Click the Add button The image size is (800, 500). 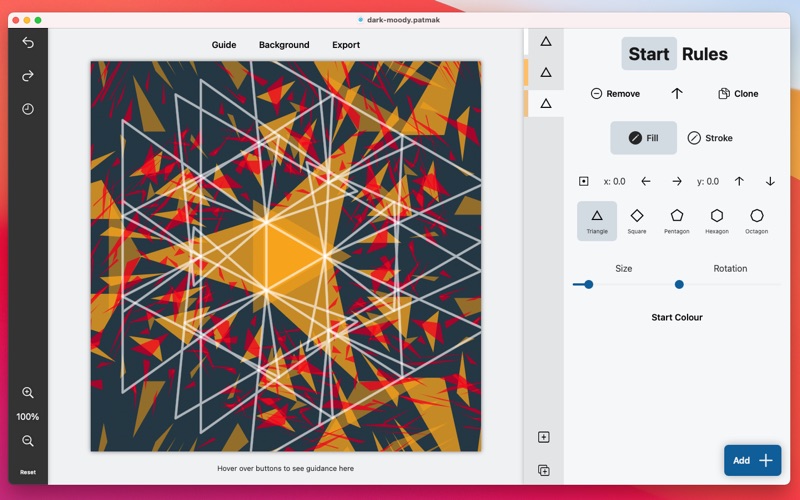pyautogui.click(x=753, y=460)
